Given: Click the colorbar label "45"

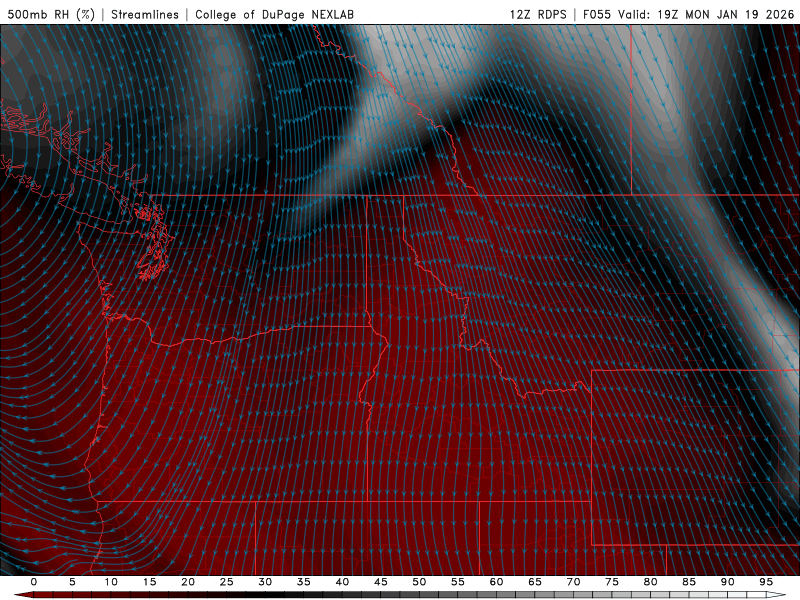Looking at the screenshot, I should coord(381,582).
